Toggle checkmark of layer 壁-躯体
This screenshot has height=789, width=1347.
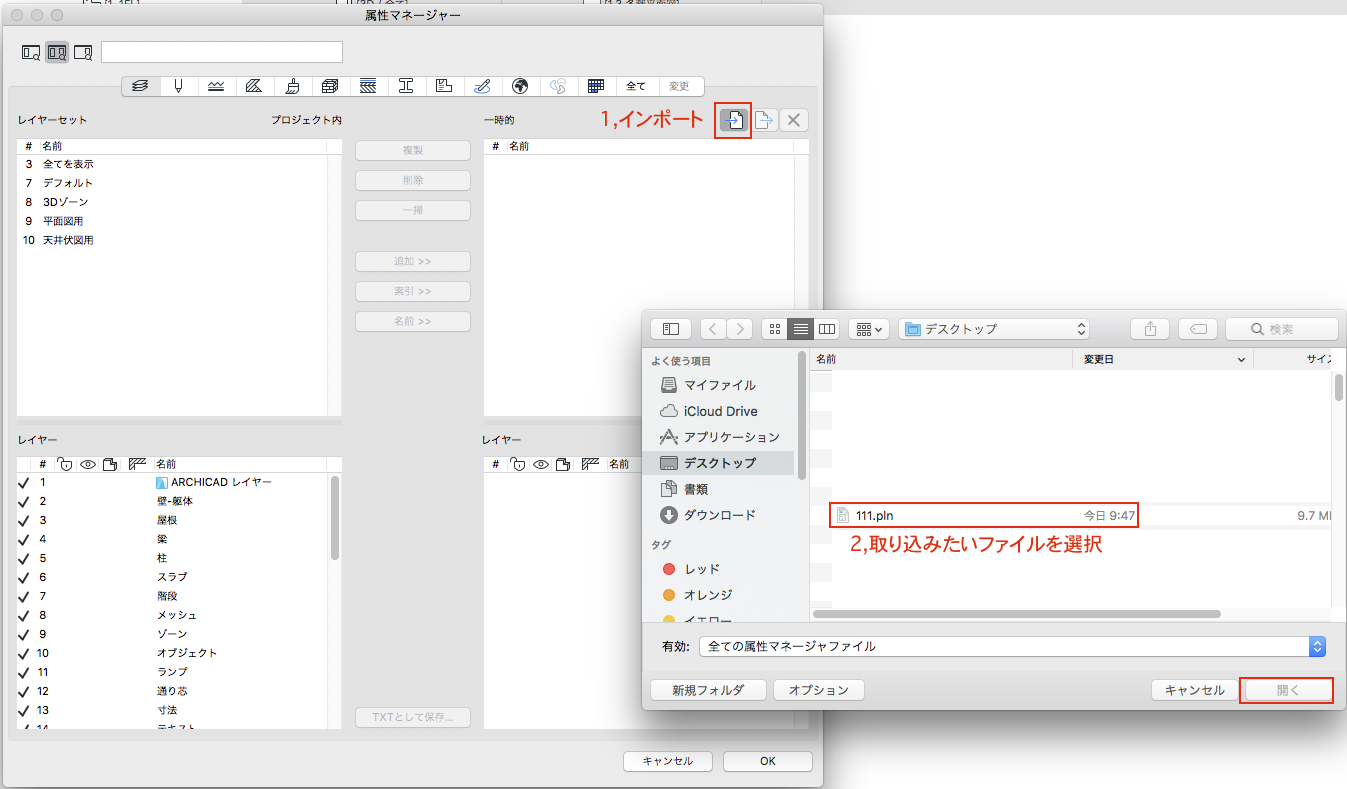point(23,502)
